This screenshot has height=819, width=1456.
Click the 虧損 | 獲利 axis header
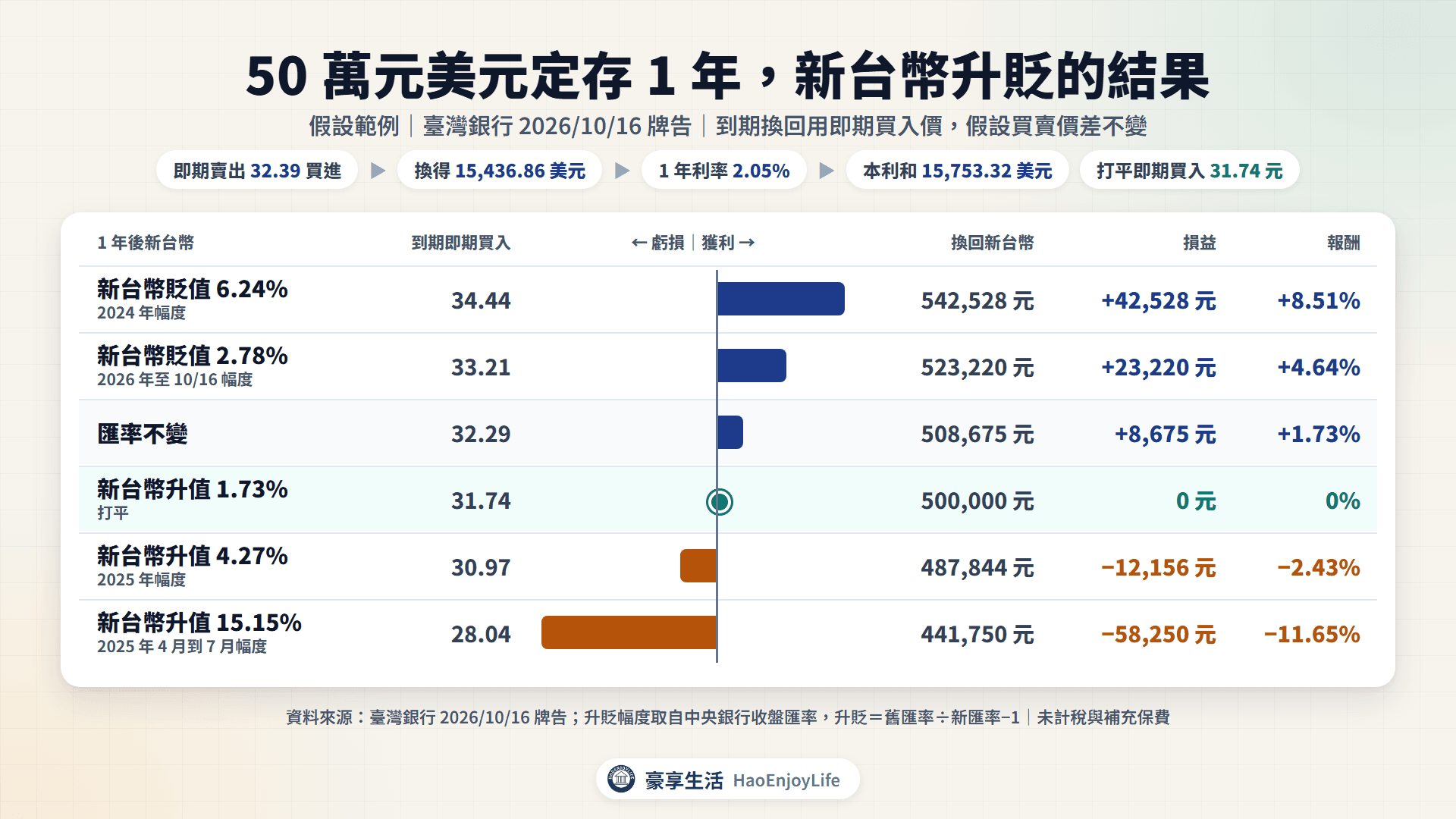point(693,243)
